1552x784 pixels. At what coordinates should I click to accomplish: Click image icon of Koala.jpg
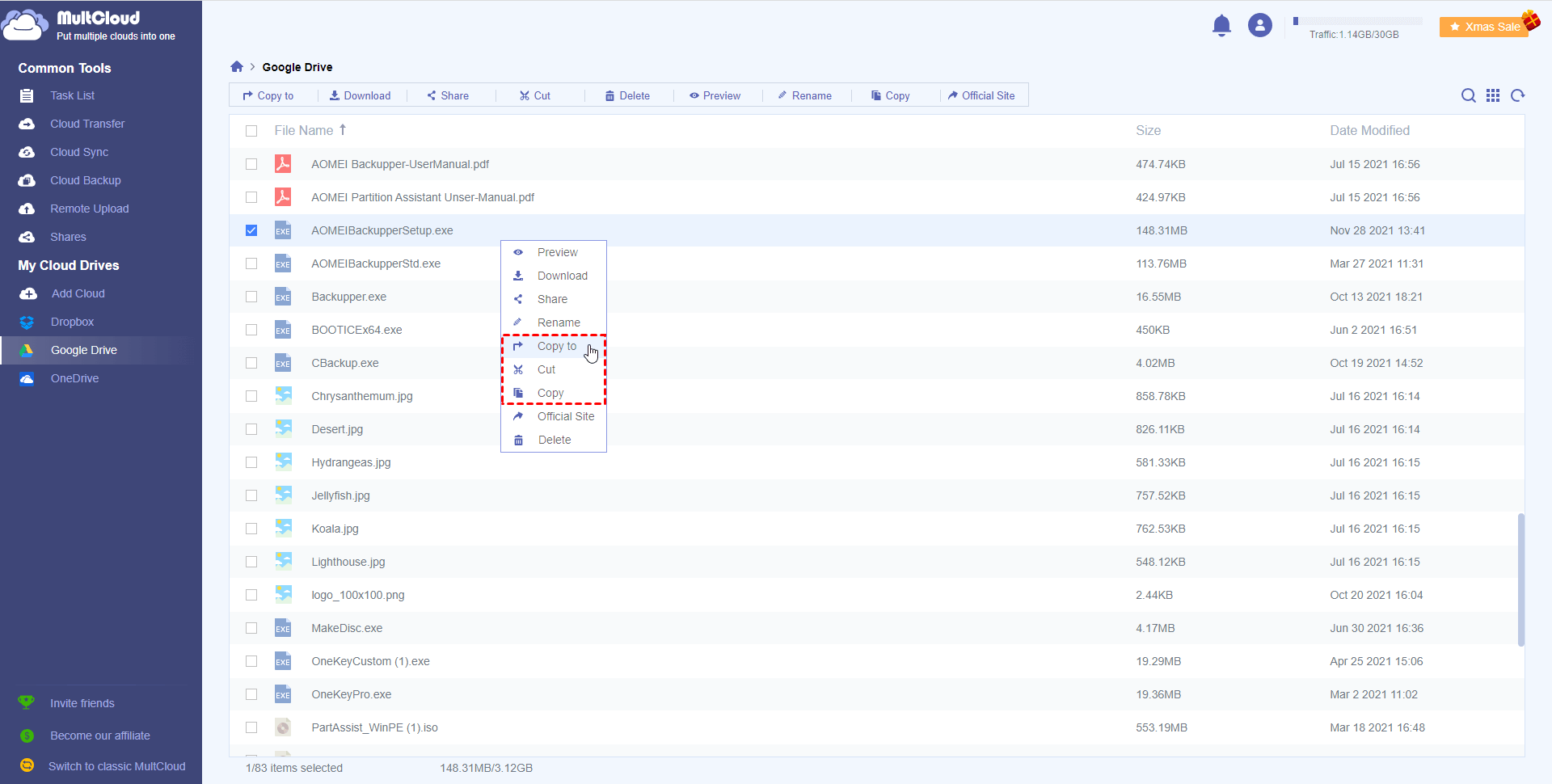283,529
